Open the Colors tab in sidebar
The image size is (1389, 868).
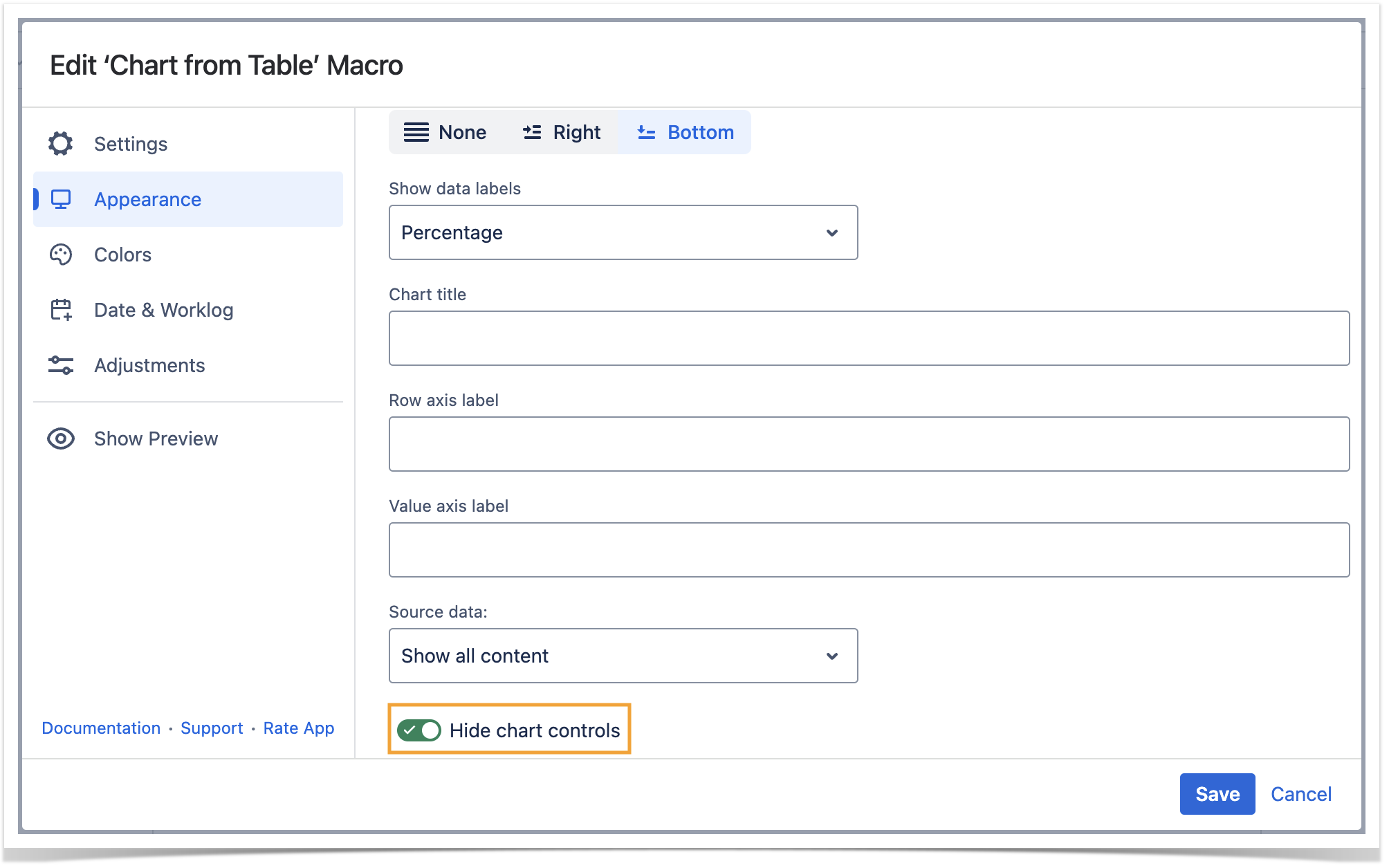coord(122,255)
